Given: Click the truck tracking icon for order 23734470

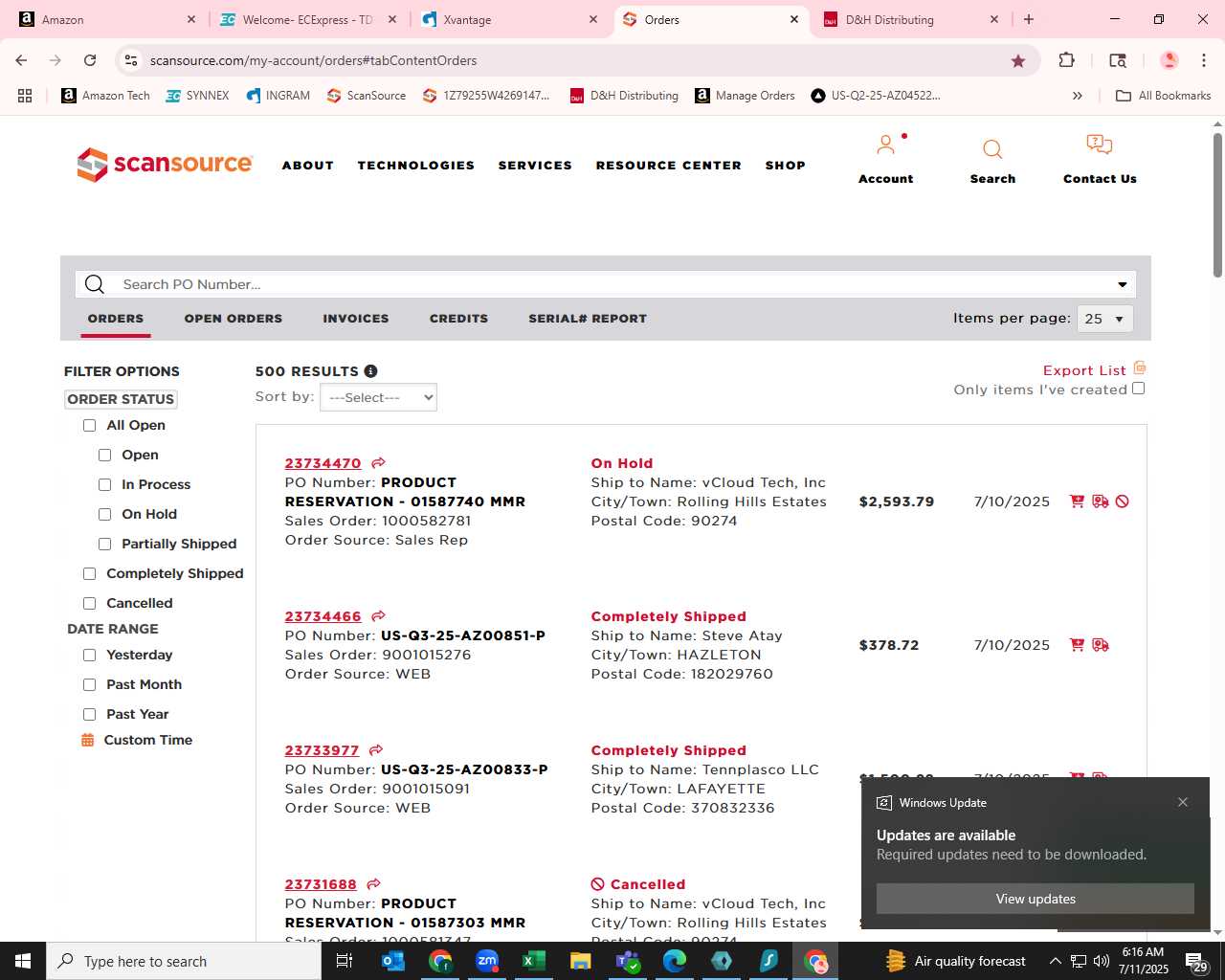Looking at the screenshot, I should [x=1101, y=501].
